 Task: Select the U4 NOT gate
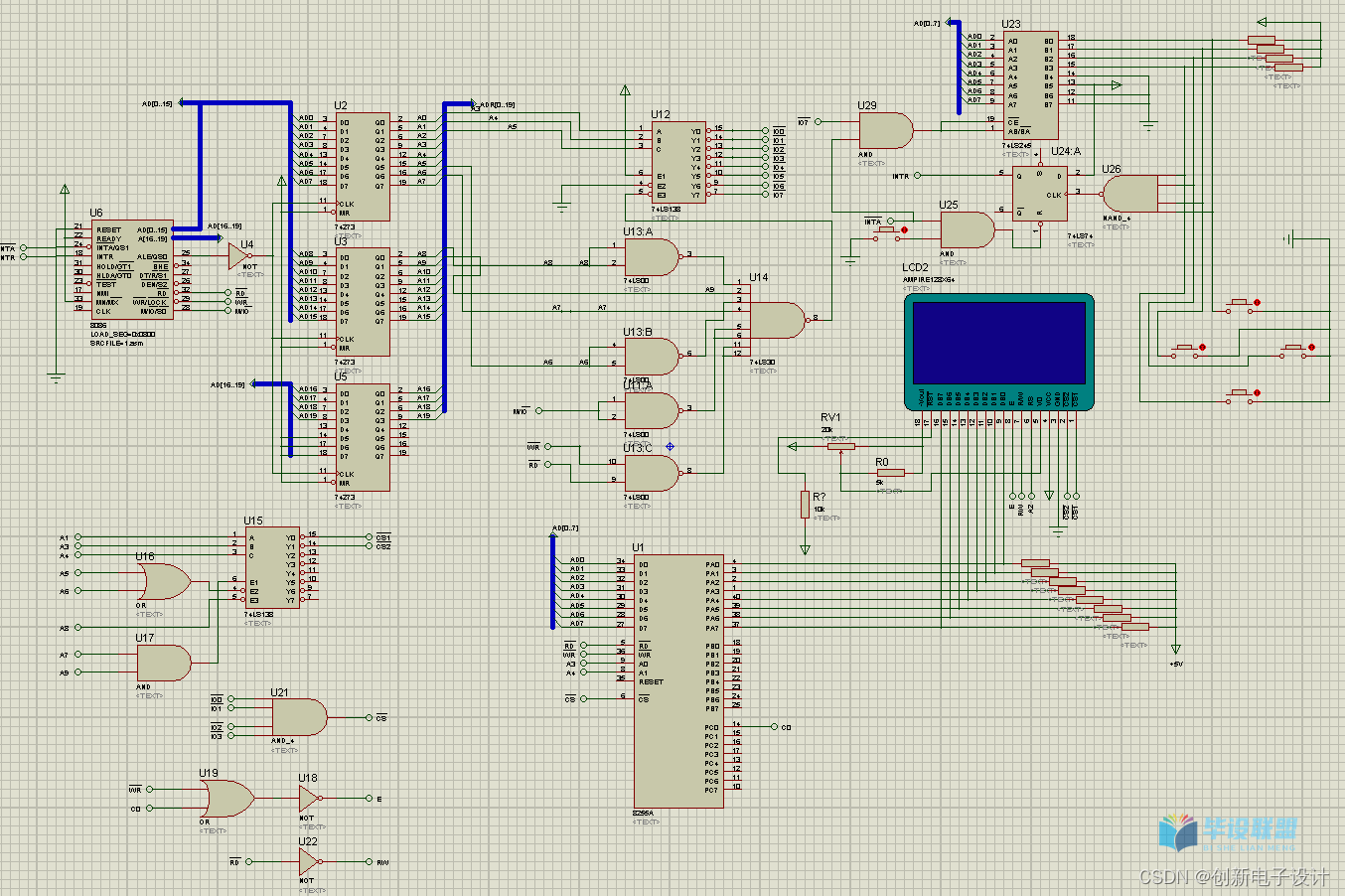(239, 256)
